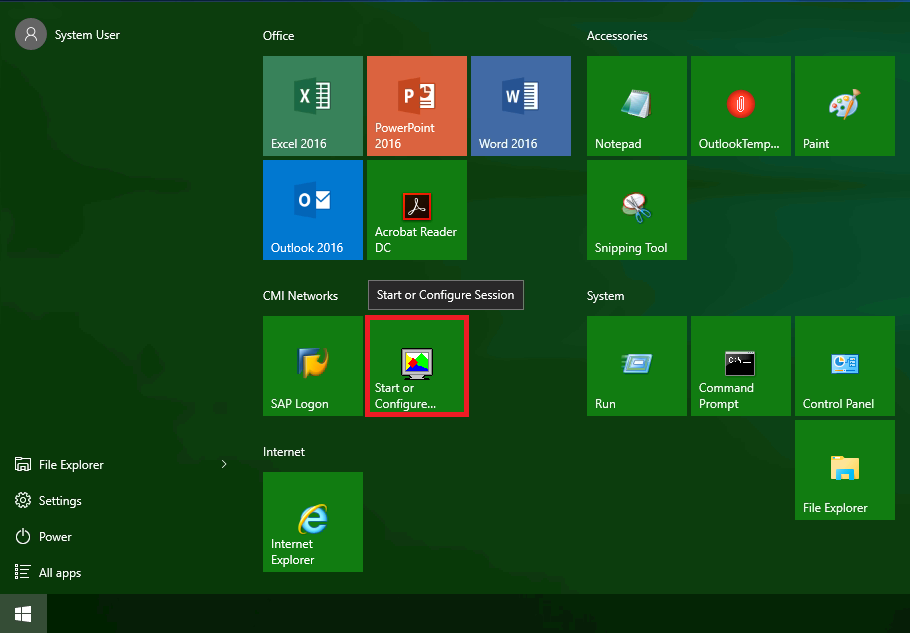Click the System User account avatar
The height and width of the screenshot is (633, 910).
31,34
